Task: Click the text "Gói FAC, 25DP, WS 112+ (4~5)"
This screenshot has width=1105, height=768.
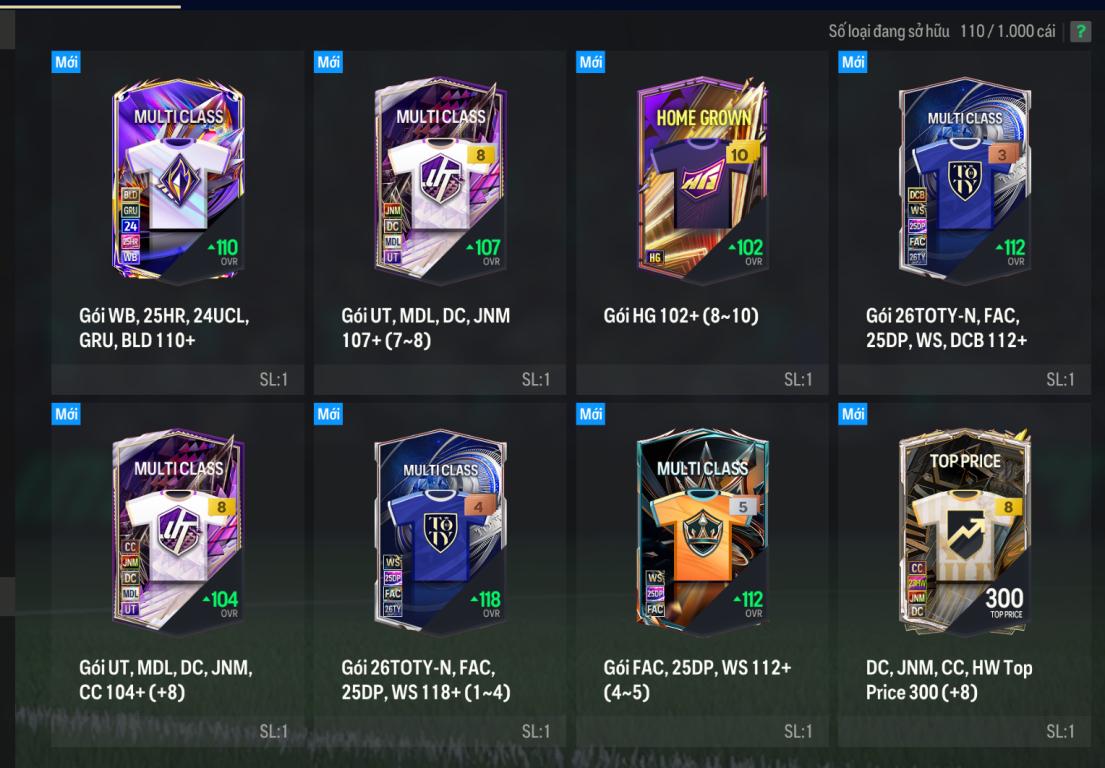Action: pyautogui.click(x=697, y=680)
